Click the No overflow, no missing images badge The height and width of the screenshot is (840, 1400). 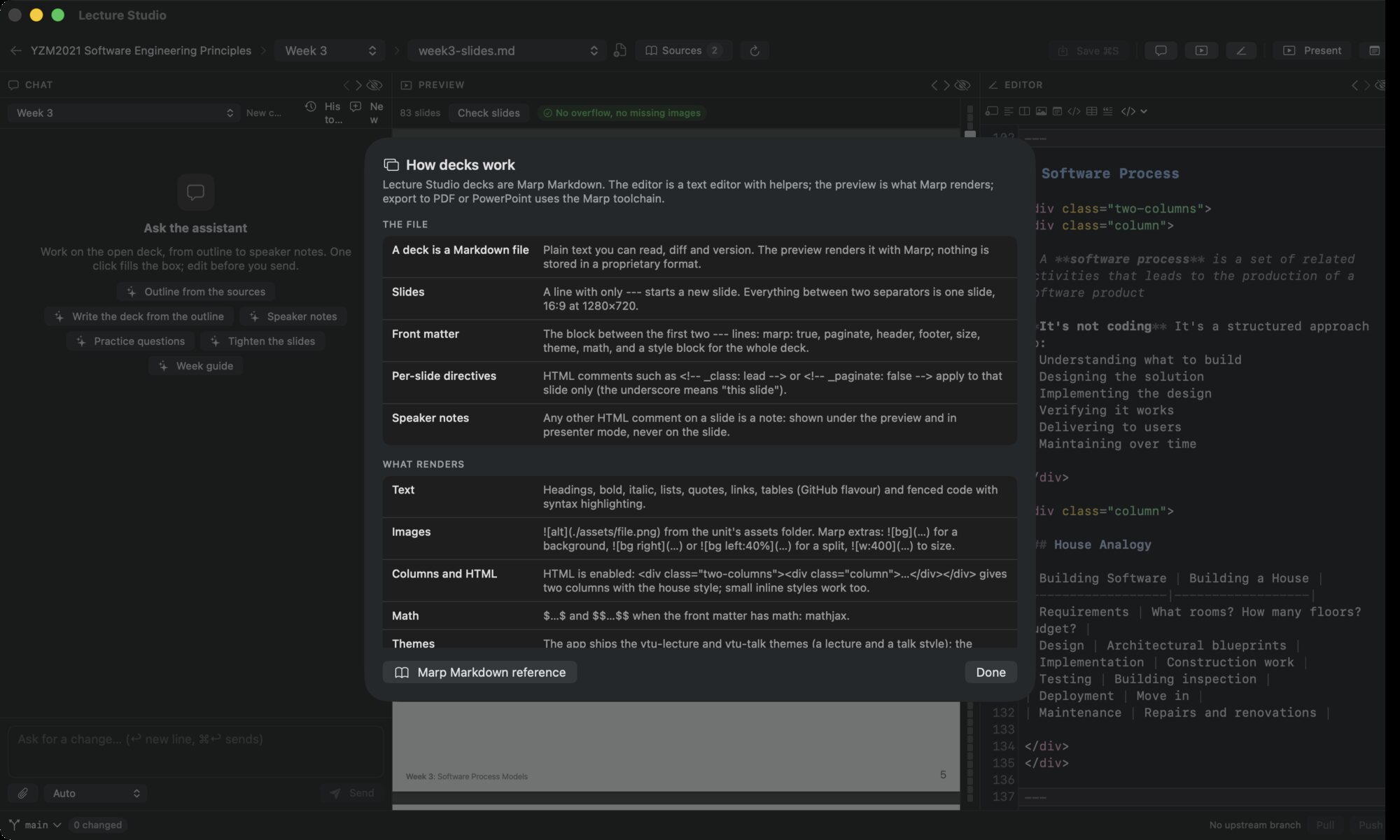pyautogui.click(x=622, y=113)
